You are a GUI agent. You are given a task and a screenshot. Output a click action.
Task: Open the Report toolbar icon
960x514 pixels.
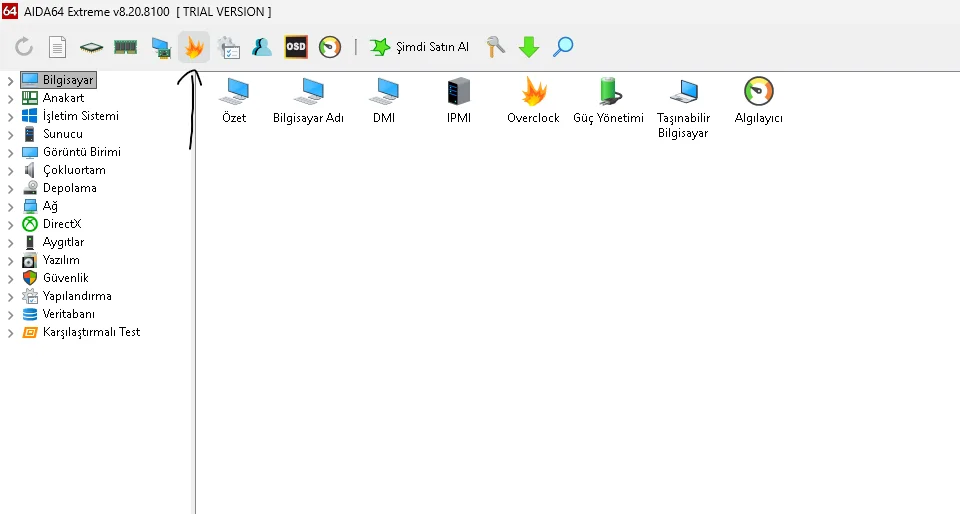click(58, 47)
